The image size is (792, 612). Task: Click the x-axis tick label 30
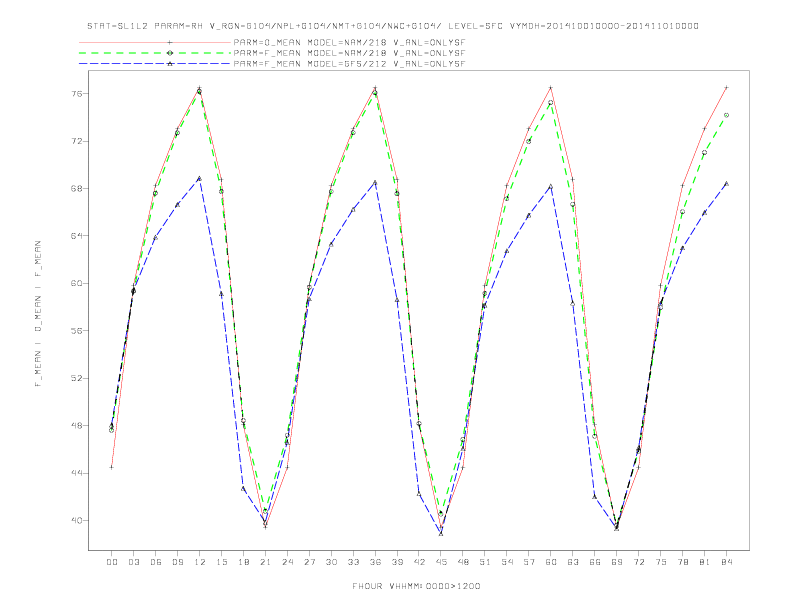pyautogui.click(x=331, y=562)
